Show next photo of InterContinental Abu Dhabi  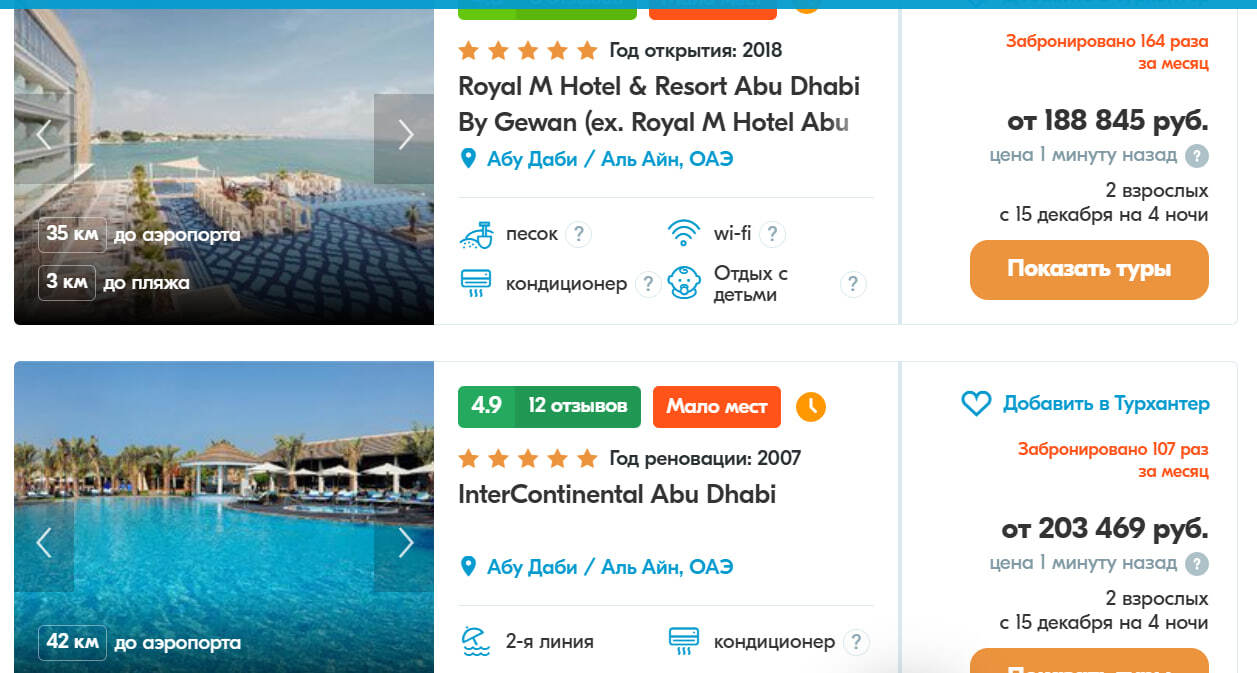tap(404, 543)
